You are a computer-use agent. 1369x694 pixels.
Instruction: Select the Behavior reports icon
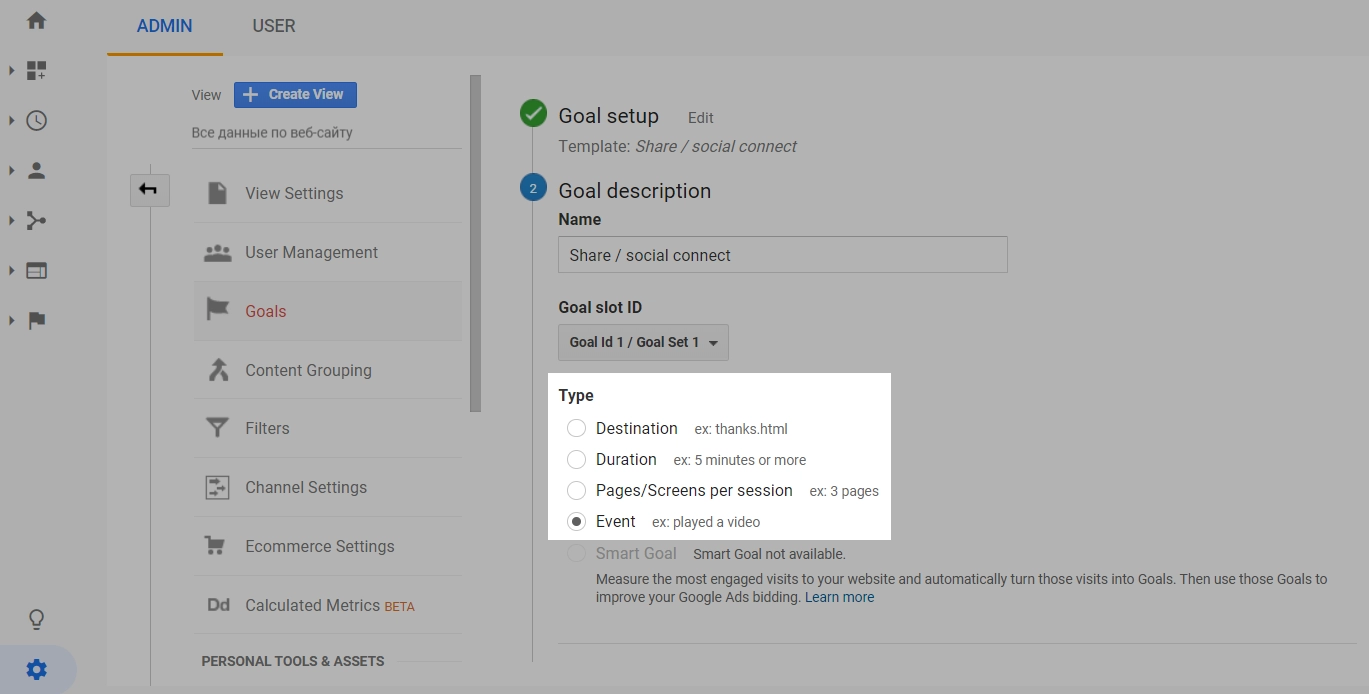pyautogui.click(x=37, y=270)
